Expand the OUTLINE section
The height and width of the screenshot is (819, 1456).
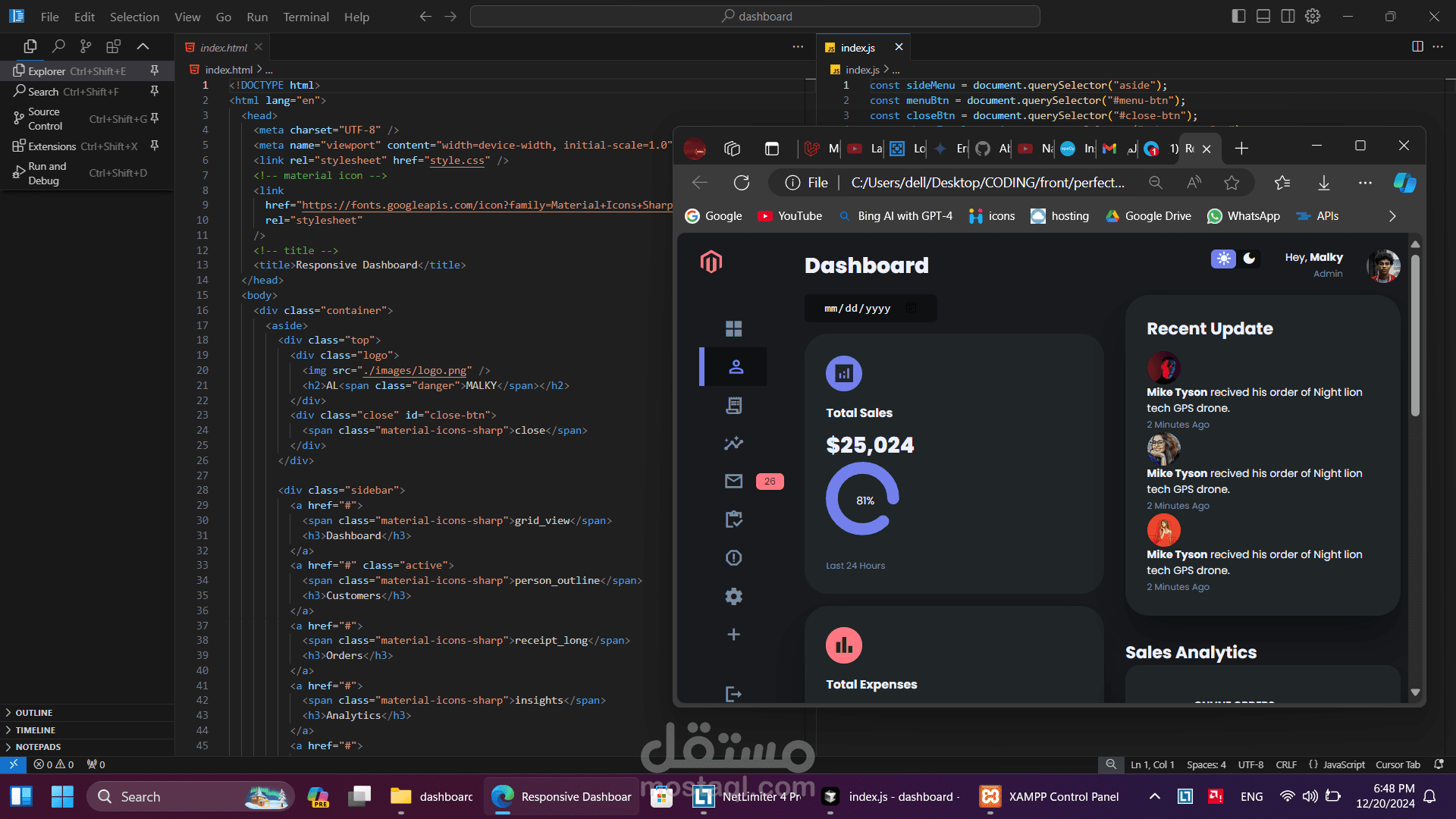point(34,713)
